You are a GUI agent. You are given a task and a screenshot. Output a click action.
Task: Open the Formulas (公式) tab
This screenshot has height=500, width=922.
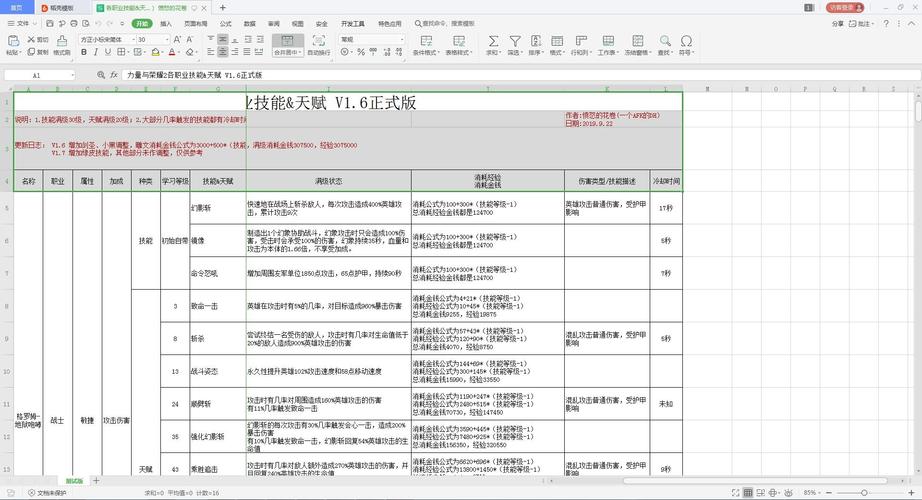pyautogui.click(x=226, y=24)
